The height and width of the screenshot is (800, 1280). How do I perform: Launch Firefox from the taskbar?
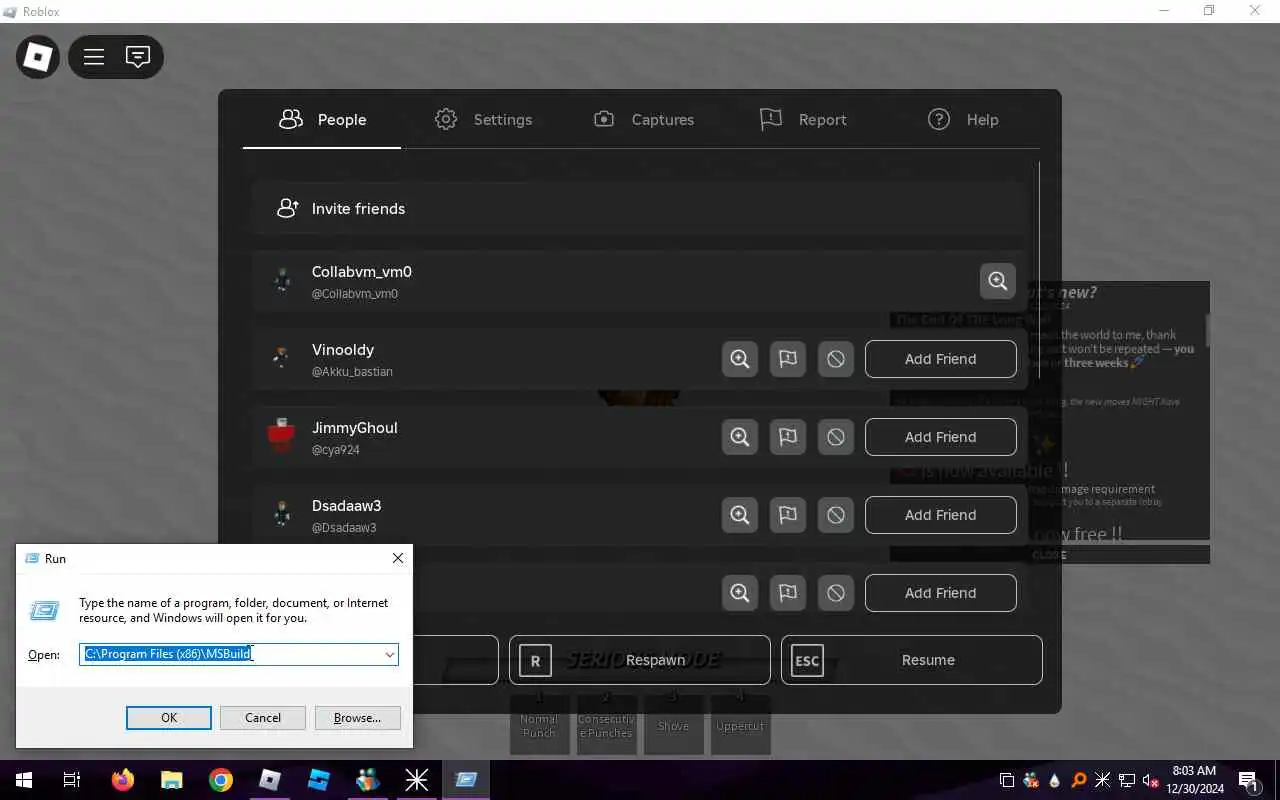click(x=123, y=780)
